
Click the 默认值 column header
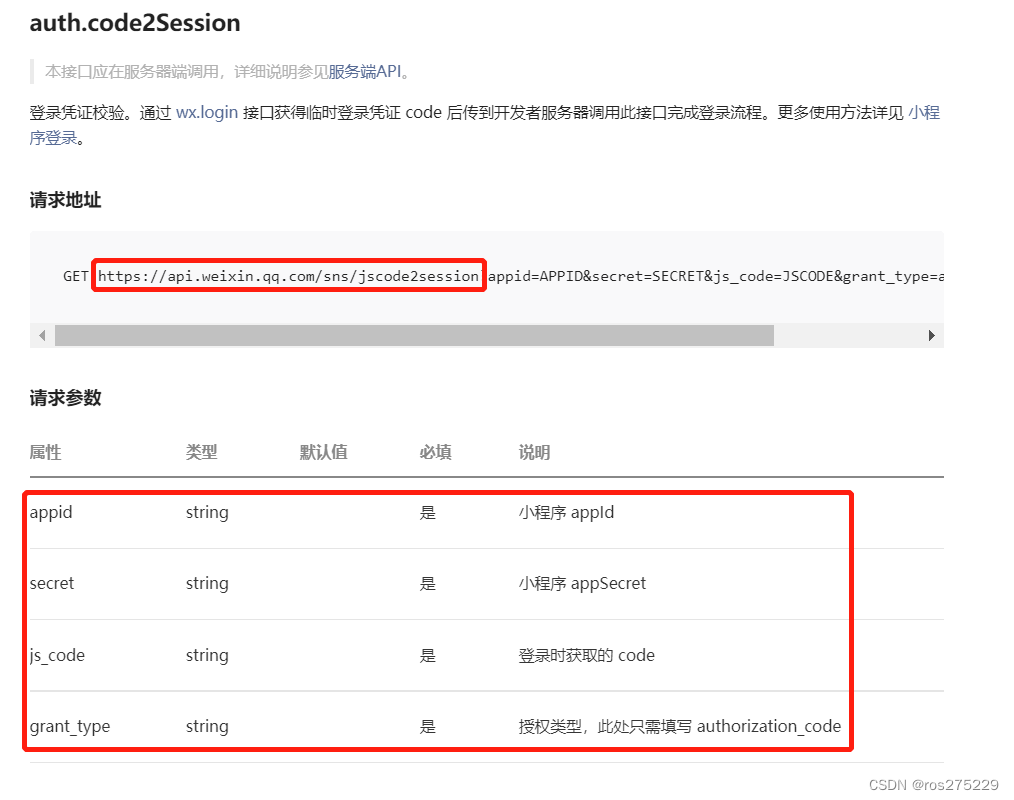pyautogui.click(x=323, y=452)
